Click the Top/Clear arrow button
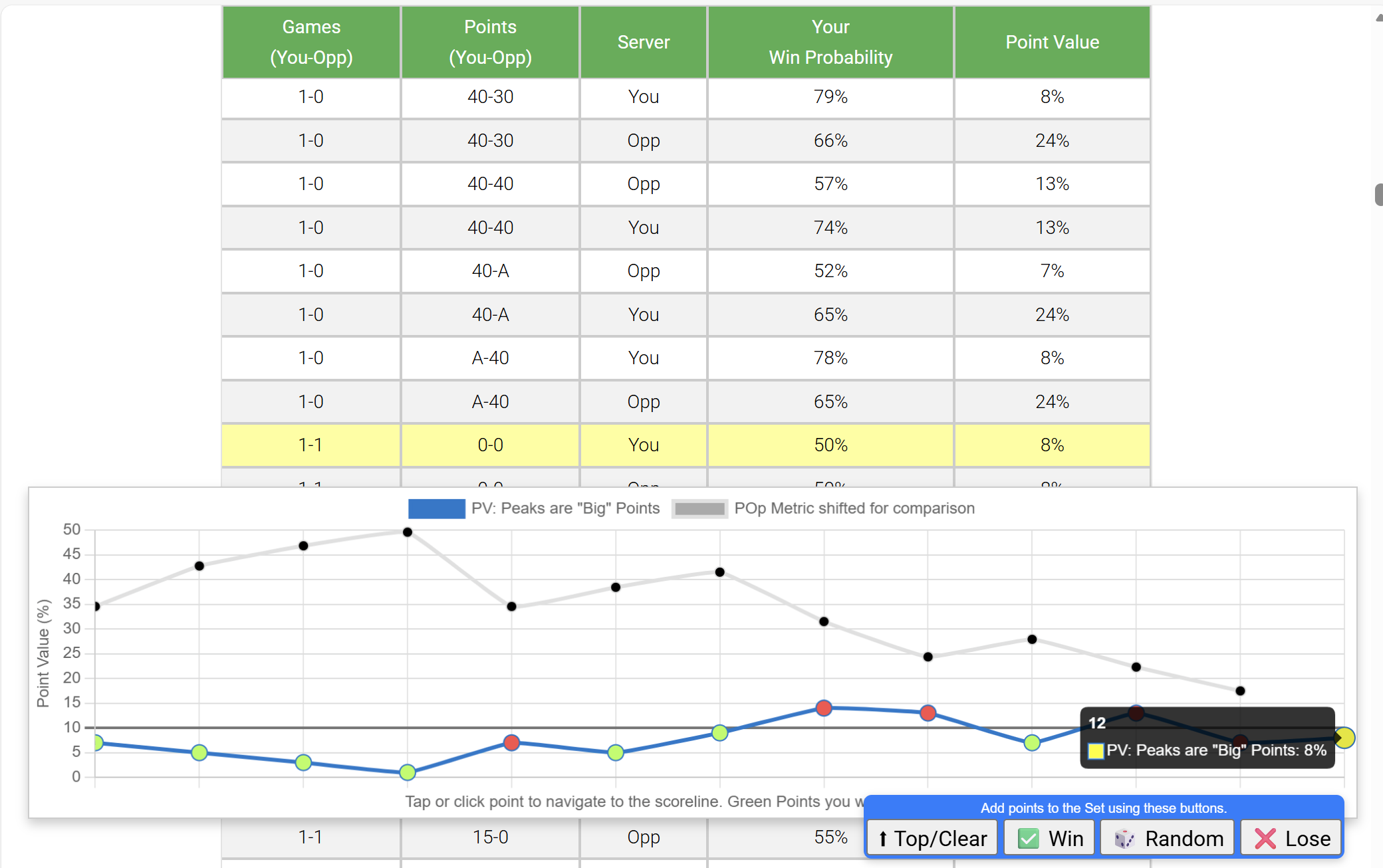1383x868 pixels. point(932,838)
